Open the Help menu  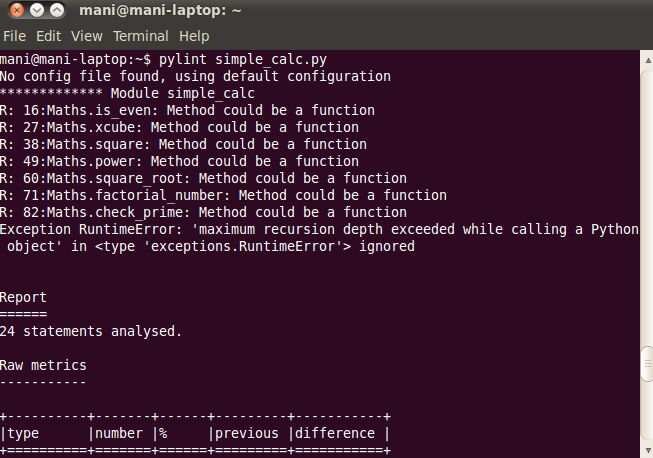(x=194, y=36)
